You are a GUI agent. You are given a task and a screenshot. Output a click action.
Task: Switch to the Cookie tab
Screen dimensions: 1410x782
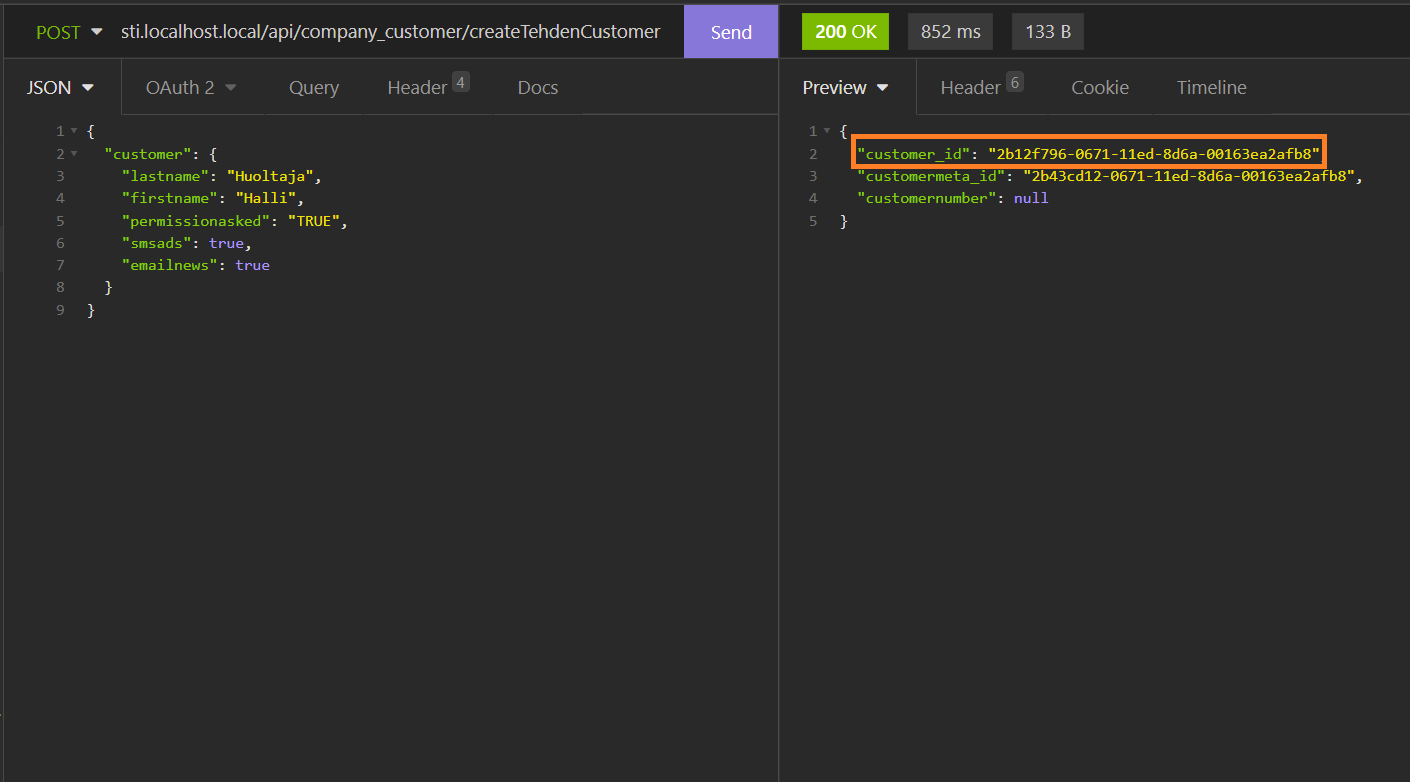1100,88
